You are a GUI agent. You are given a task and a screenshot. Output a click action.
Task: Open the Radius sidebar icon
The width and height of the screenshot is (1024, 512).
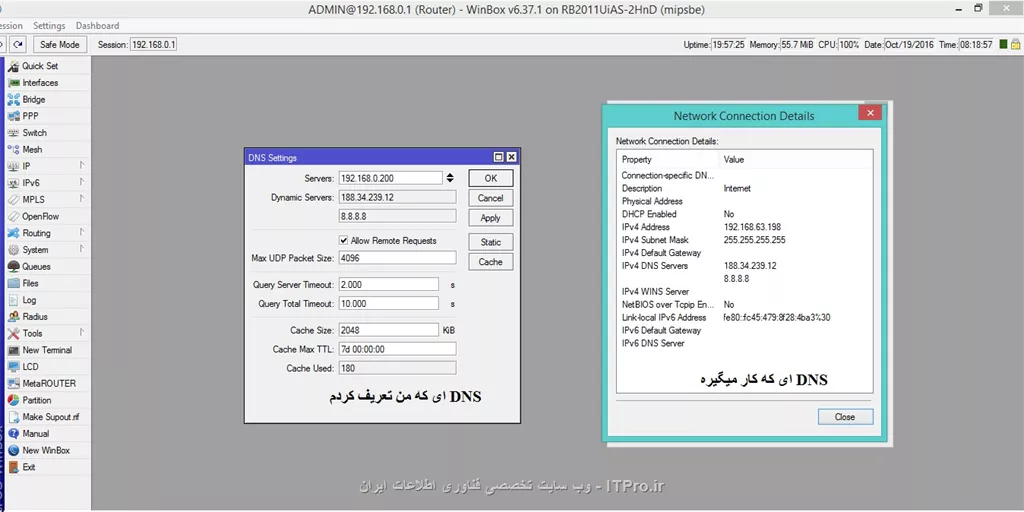(x=13, y=317)
